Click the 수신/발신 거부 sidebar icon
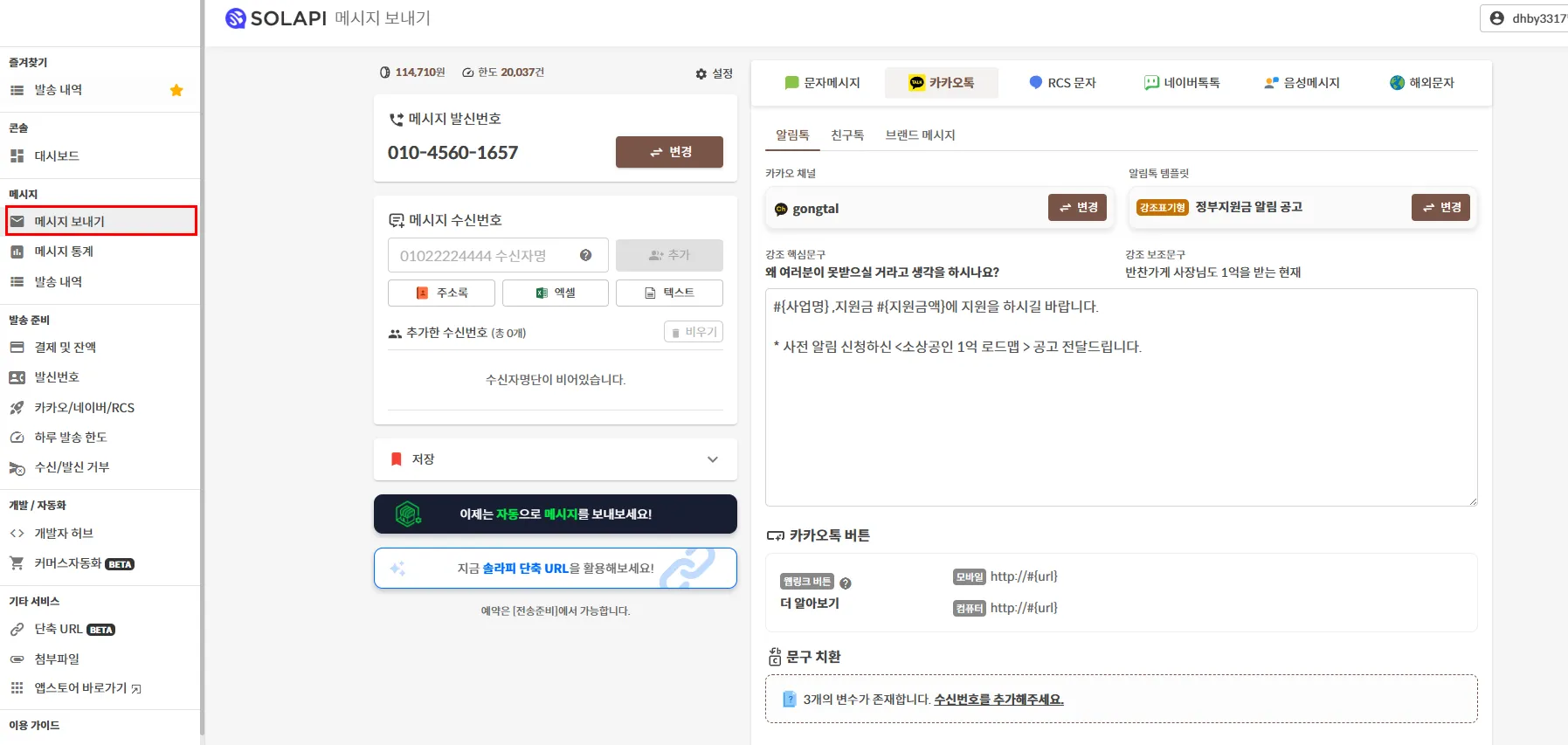The height and width of the screenshot is (745, 1568). tap(17, 467)
